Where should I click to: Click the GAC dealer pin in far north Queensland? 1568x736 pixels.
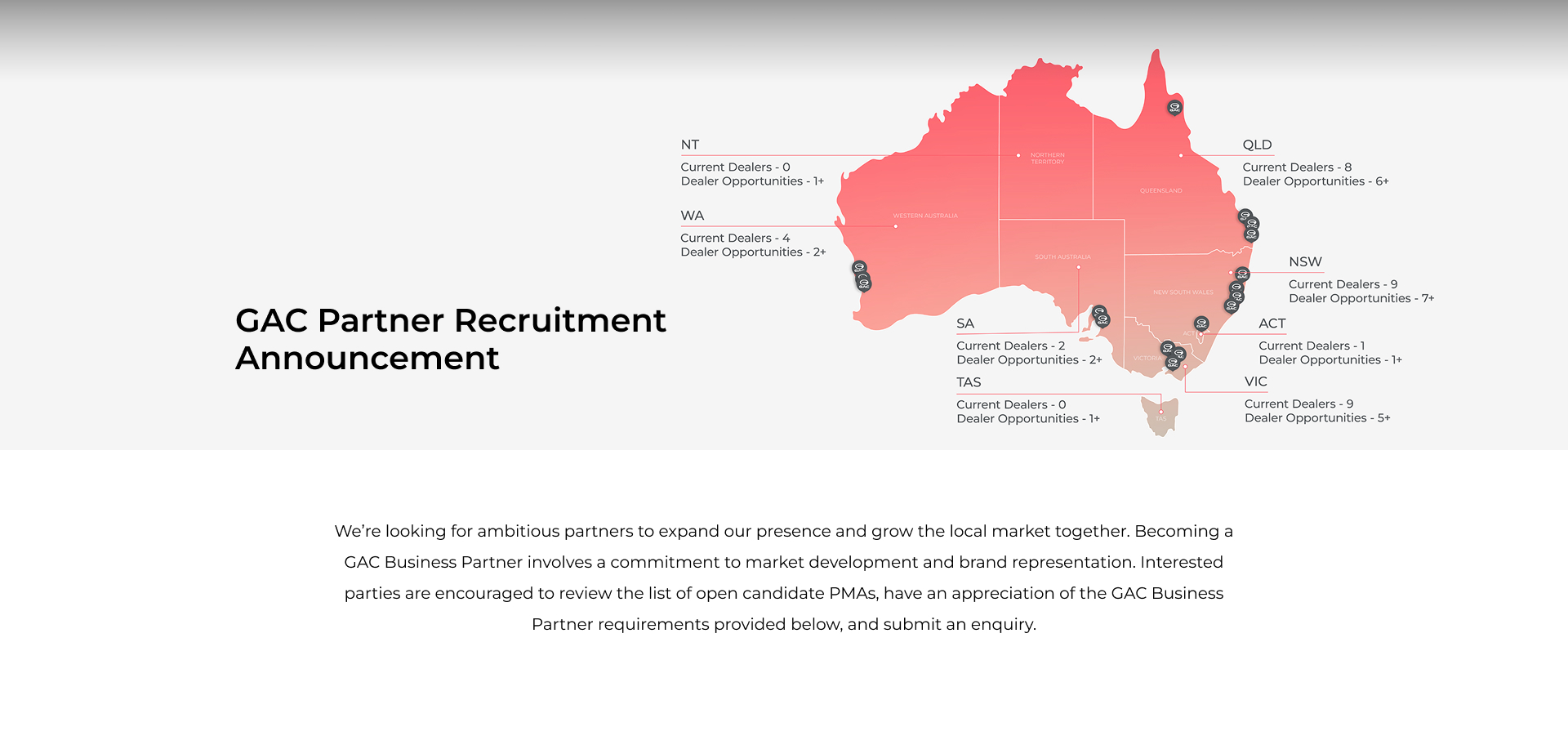point(1174,107)
